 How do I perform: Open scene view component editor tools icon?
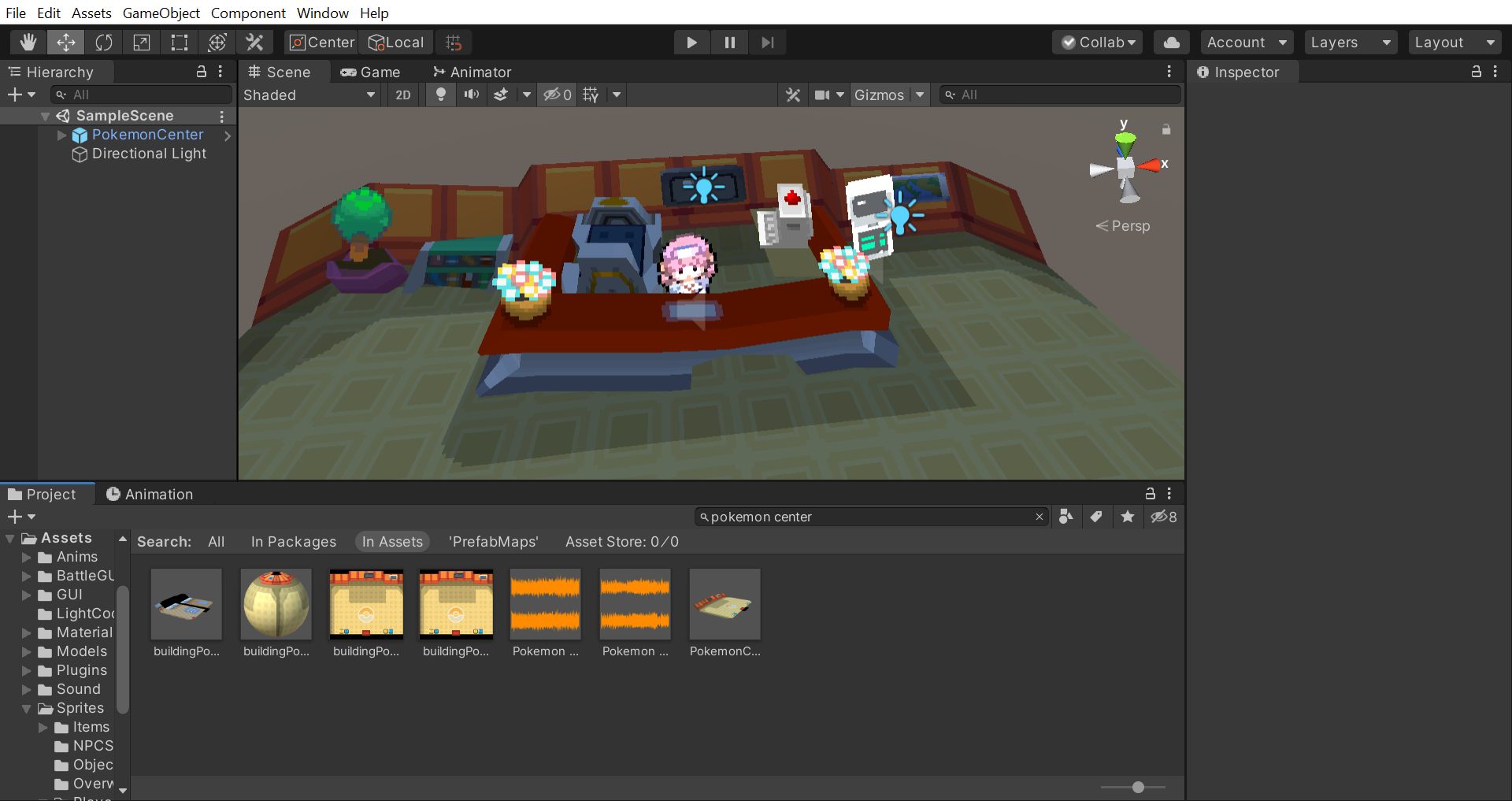(x=793, y=95)
